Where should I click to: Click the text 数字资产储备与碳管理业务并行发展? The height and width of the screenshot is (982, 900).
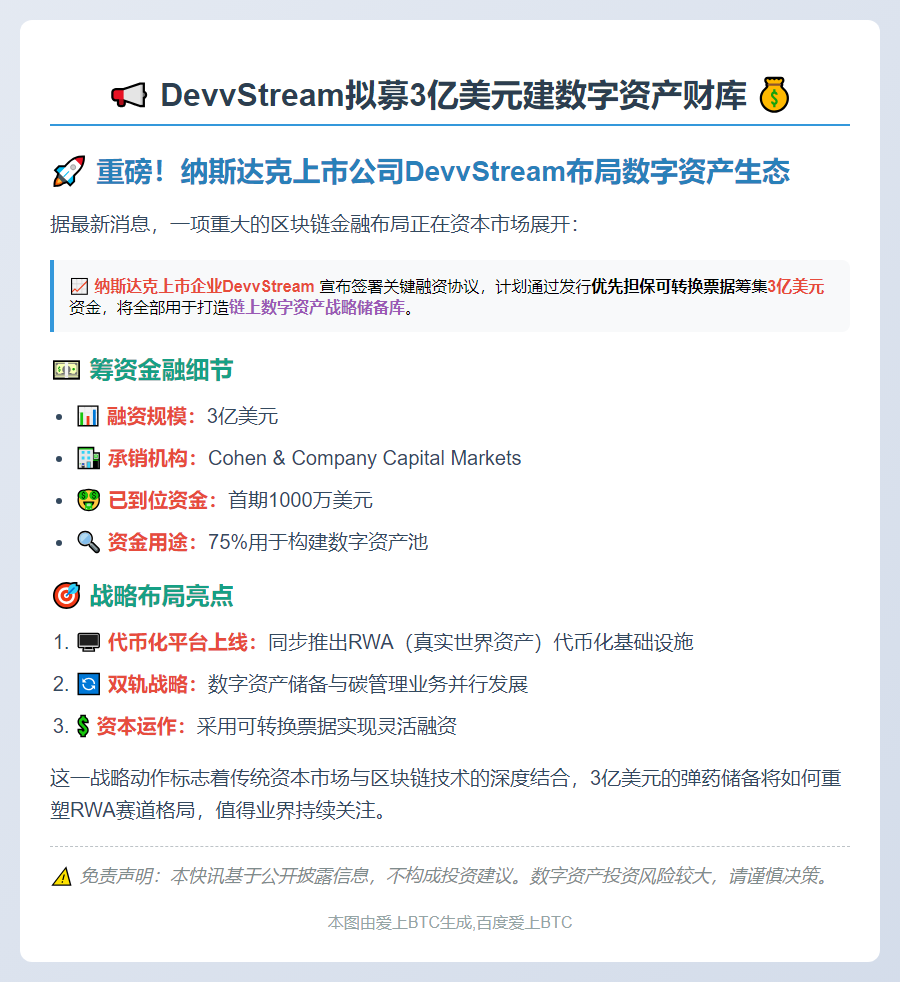coord(368,684)
